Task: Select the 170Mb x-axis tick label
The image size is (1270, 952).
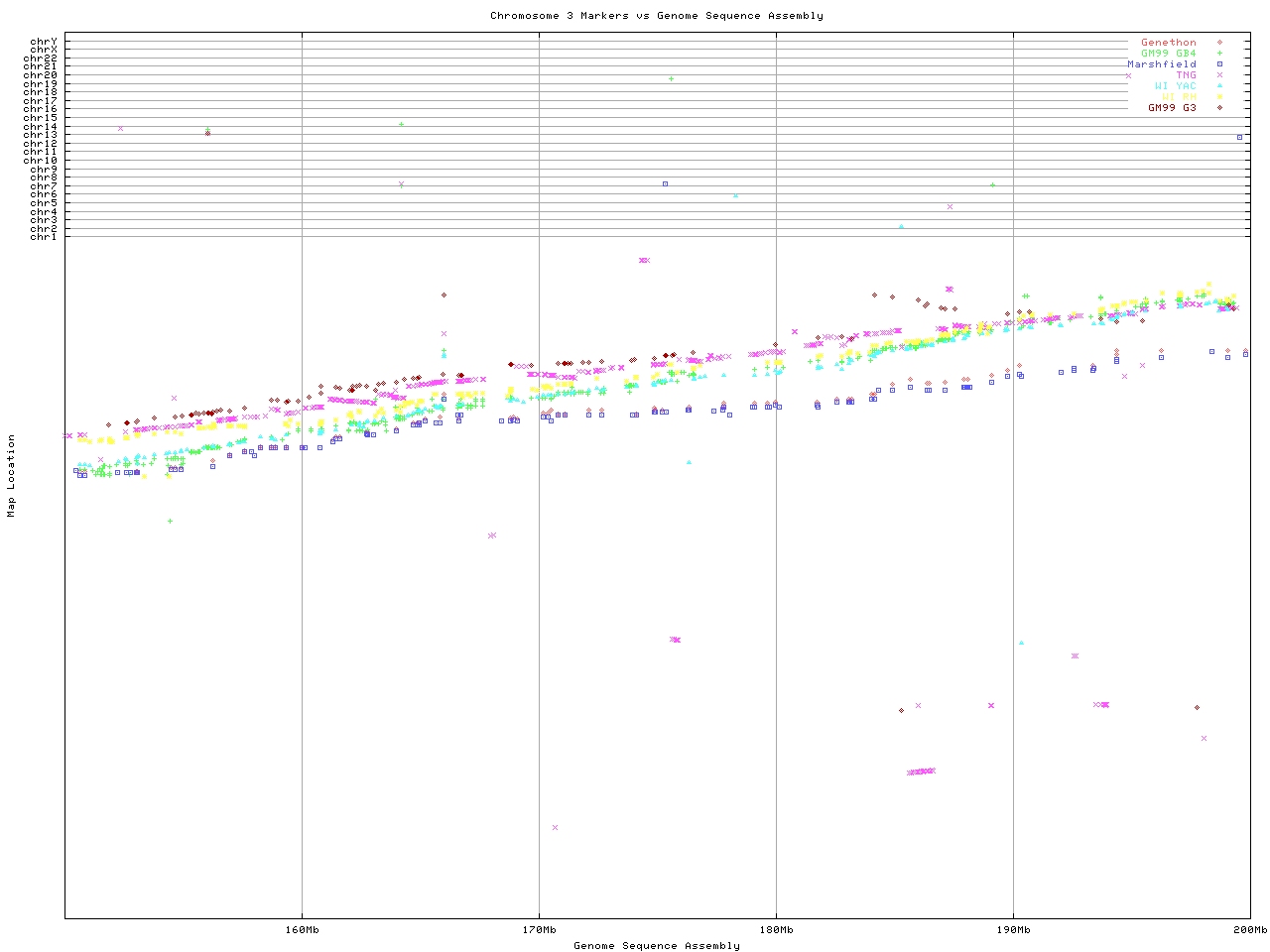Action: (x=539, y=930)
